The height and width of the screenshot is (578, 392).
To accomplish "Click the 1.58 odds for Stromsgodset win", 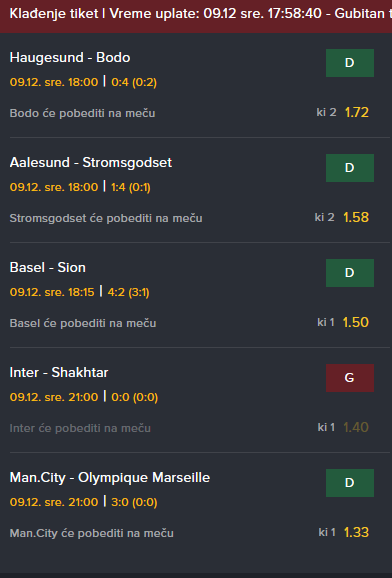I will (x=356, y=217).
